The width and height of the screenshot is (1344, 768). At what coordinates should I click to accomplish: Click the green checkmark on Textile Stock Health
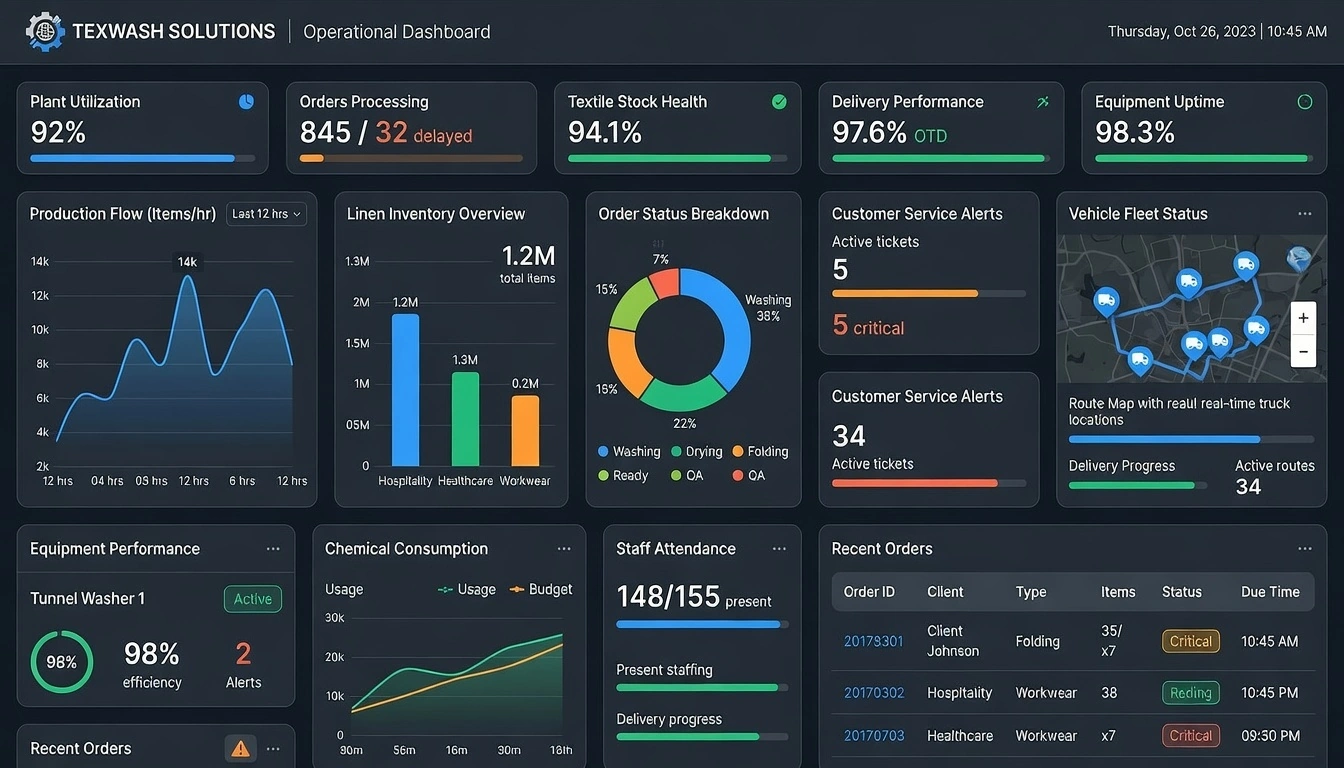point(779,101)
